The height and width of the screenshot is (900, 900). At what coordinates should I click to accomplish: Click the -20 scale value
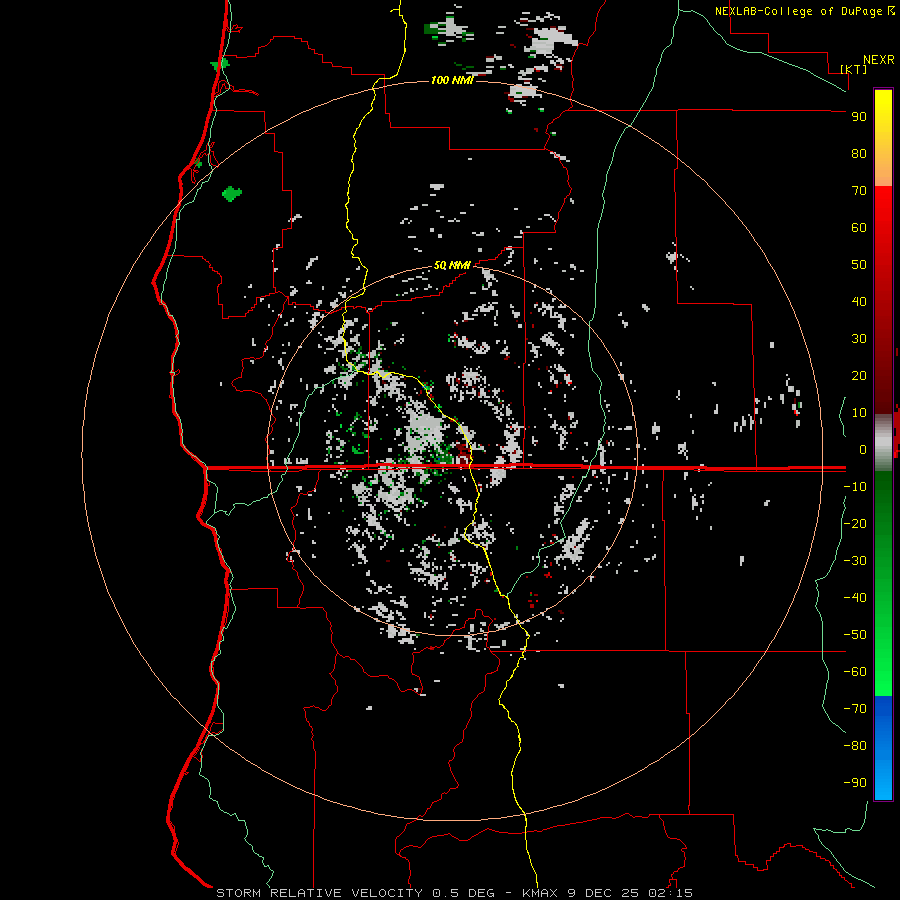coord(855,523)
